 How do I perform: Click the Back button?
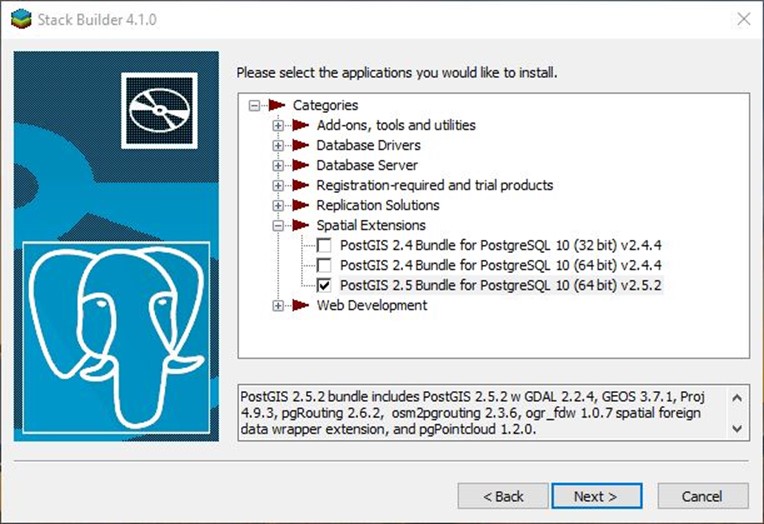tap(503, 496)
